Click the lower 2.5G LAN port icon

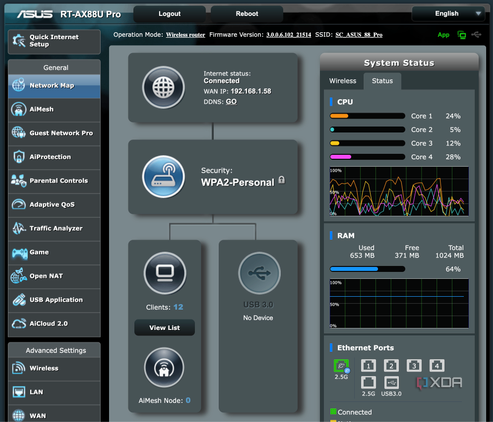click(x=368, y=382)
